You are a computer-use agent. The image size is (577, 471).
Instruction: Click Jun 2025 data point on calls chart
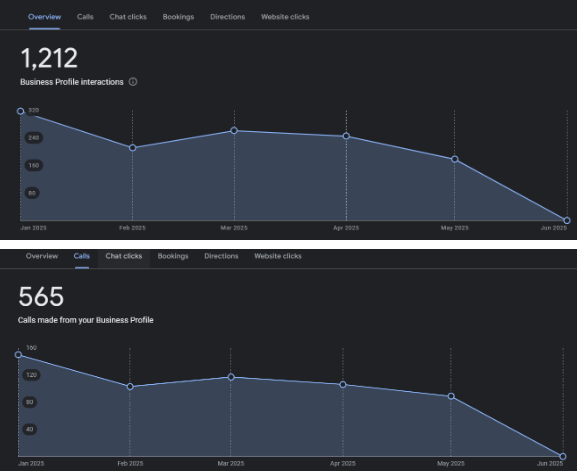point(563,456)
